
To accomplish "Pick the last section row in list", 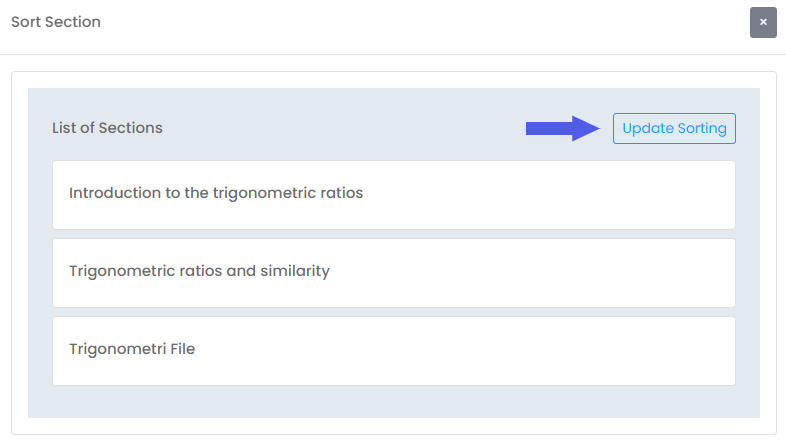I will (x=393, y=350).
